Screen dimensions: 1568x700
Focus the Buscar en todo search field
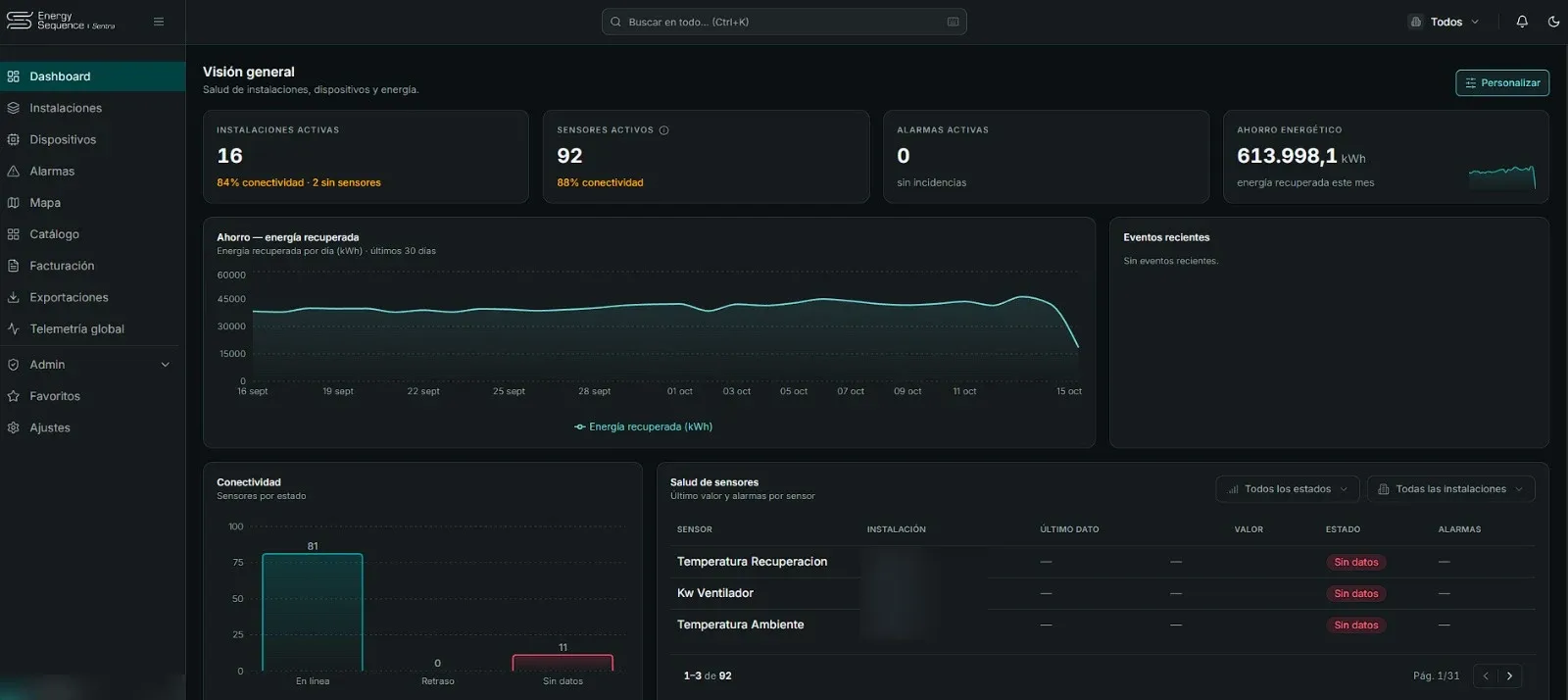click(x=784, y=22)
